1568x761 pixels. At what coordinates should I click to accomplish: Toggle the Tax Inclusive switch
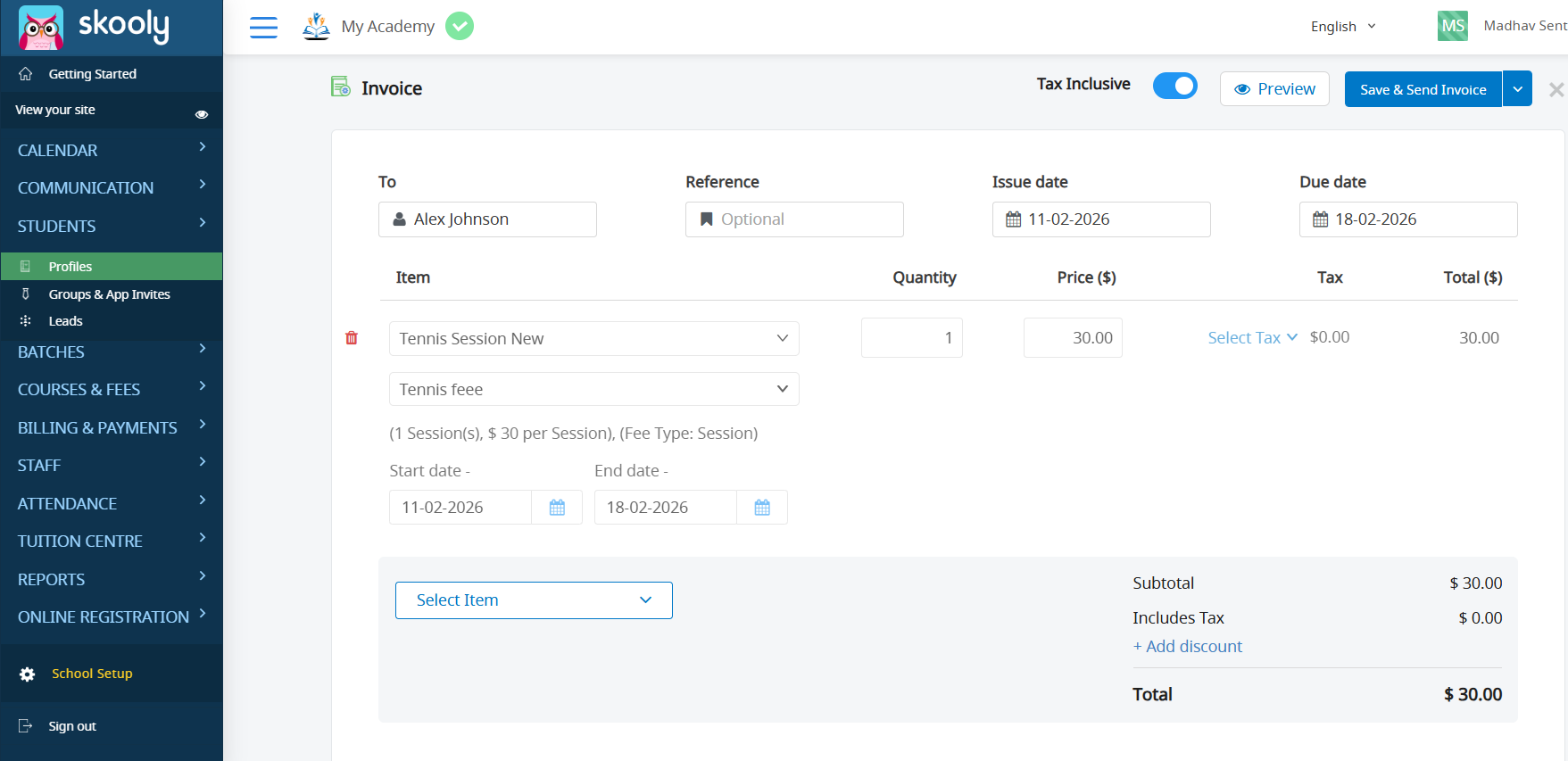pyautogui.click(x=1174, y=86)
